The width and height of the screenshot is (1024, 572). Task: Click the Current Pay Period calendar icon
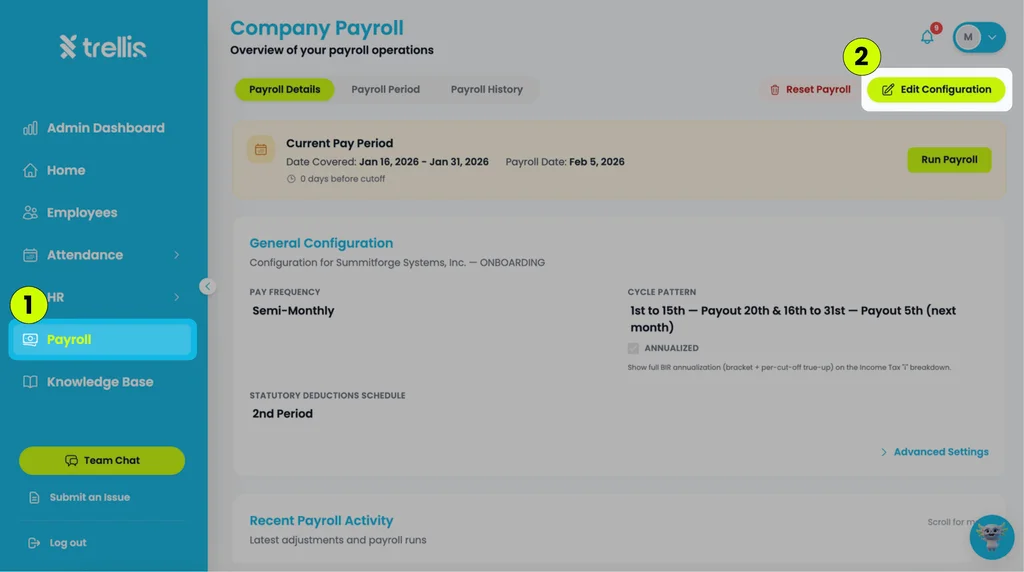pos(261,150)
